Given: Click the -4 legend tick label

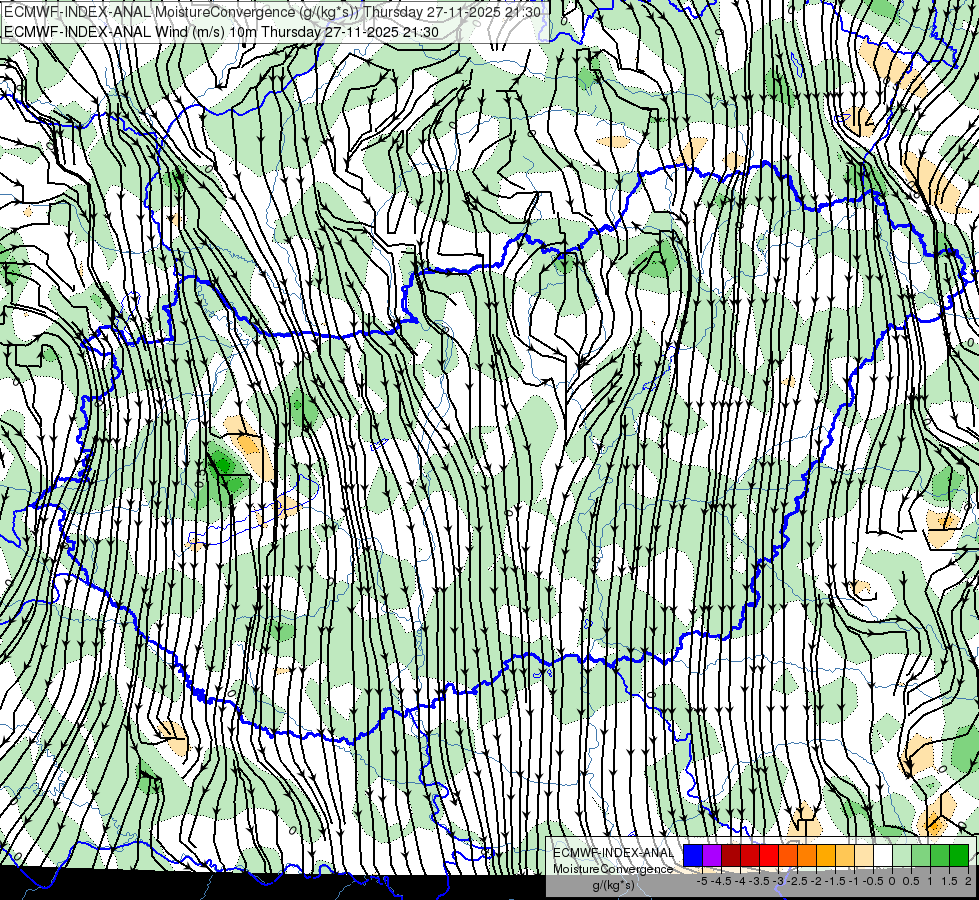Looking at the screenshot, I should (740, 881).
